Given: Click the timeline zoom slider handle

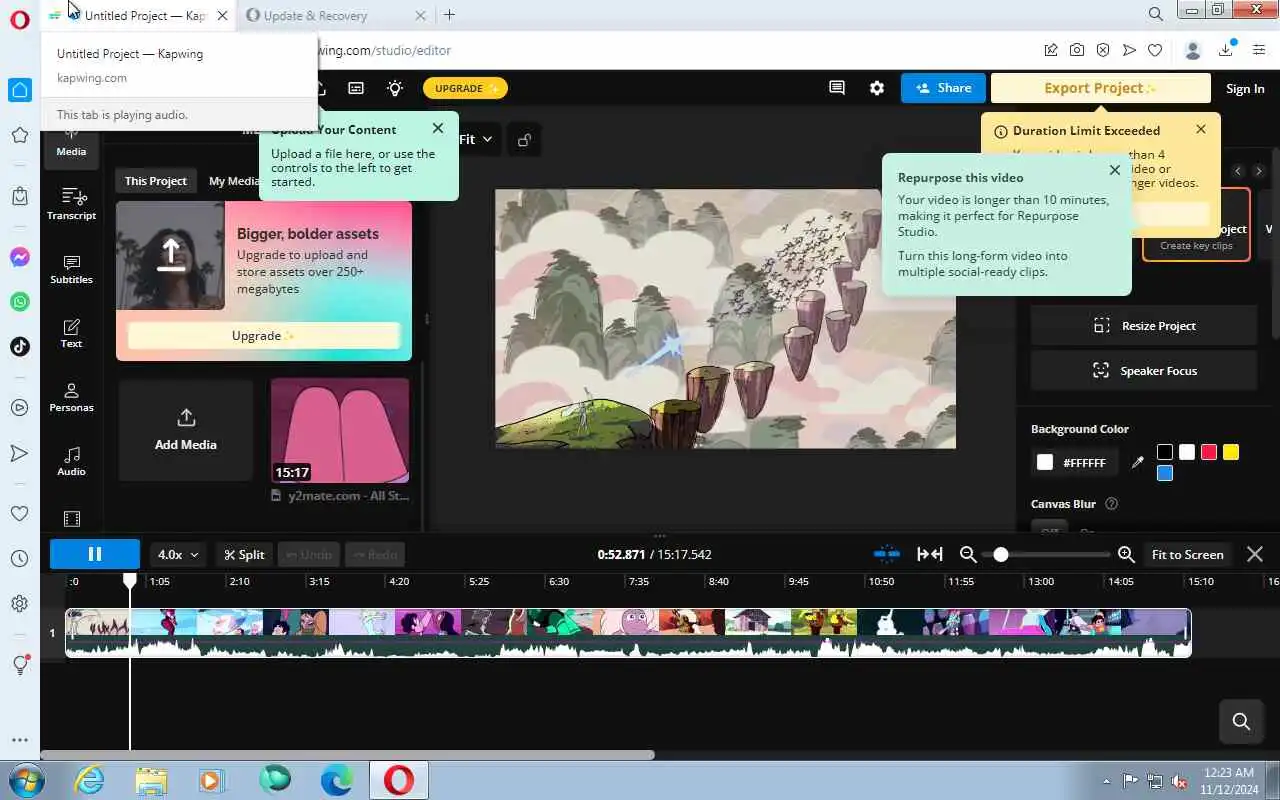Looking at the screenshot, I should point(1001,554).
